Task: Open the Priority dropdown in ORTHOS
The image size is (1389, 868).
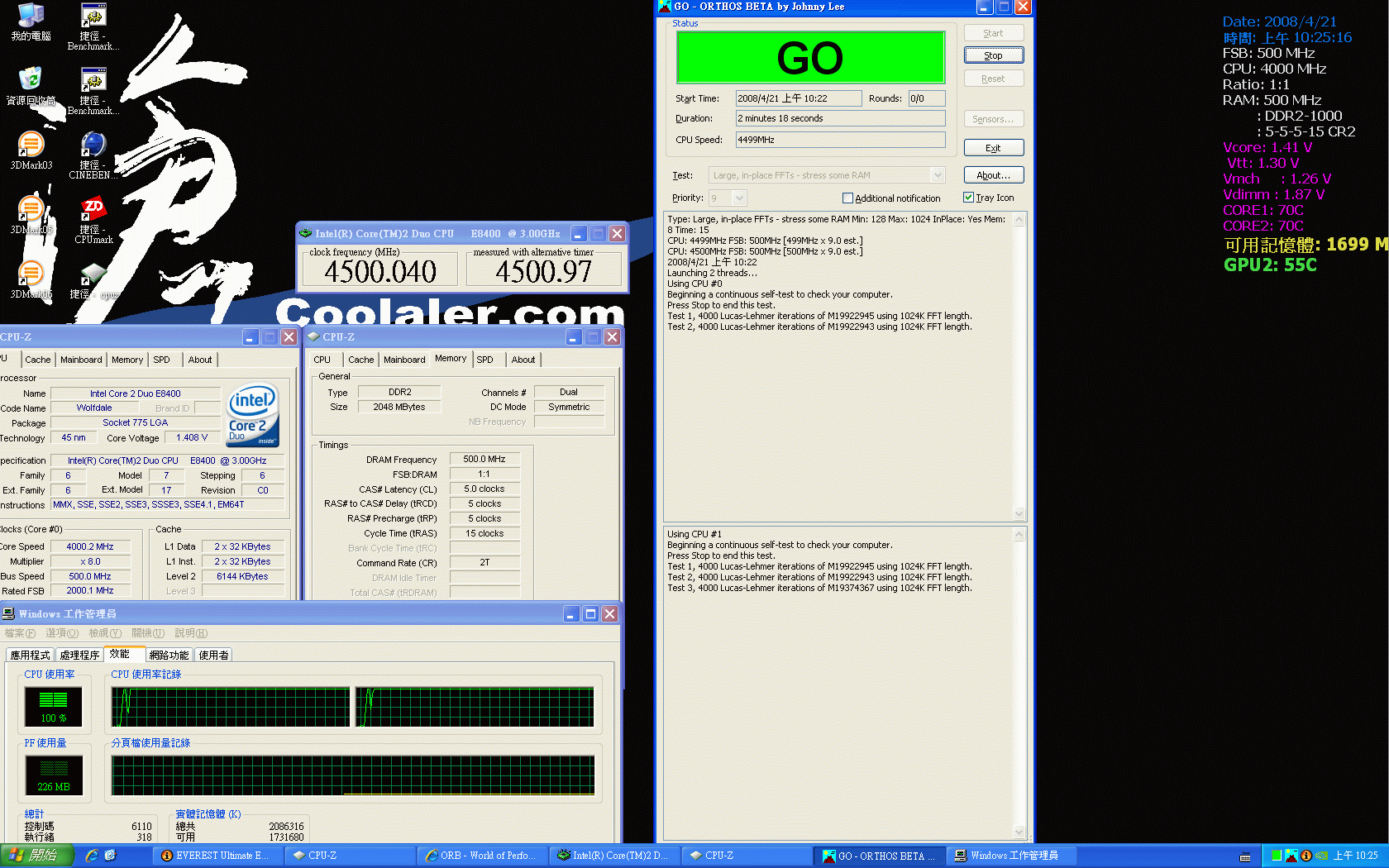Action: pos(739,198)
